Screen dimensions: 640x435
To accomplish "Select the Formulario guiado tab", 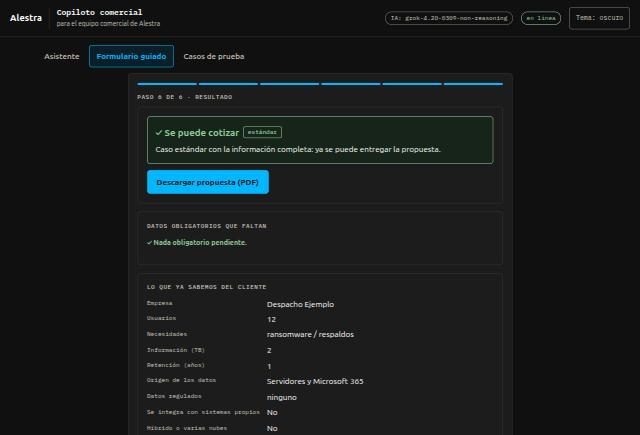I will click(x=131, y=56).
